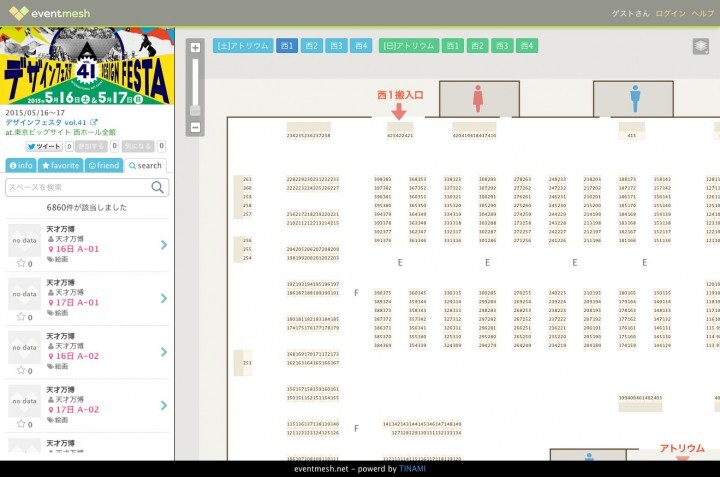Open external link icon beside デザインフェスタ vol.41
This screenshot has width=720, height=477.
[94, 122]
